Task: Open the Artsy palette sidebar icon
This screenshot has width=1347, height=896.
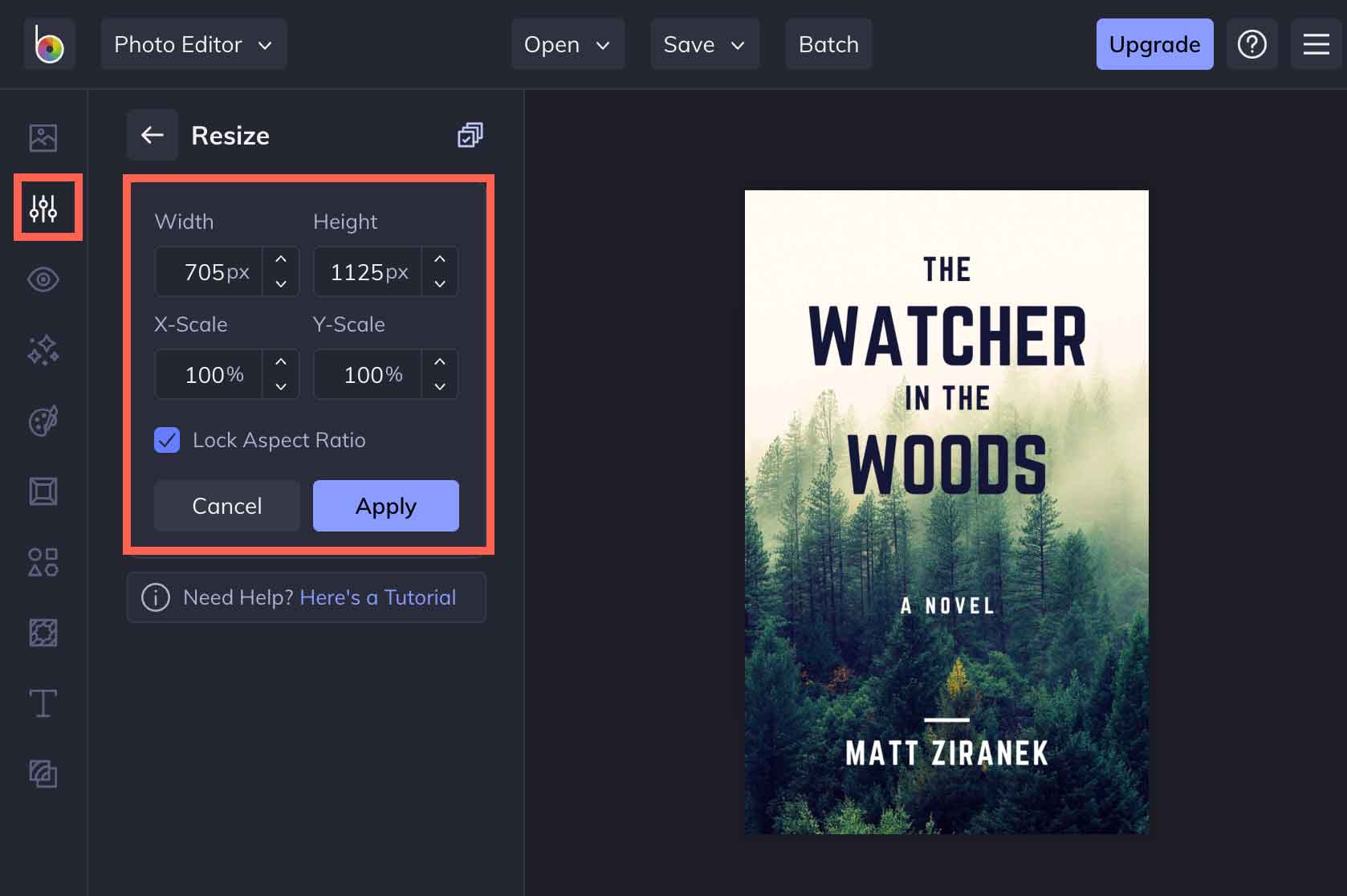Action: coord(43,421)
